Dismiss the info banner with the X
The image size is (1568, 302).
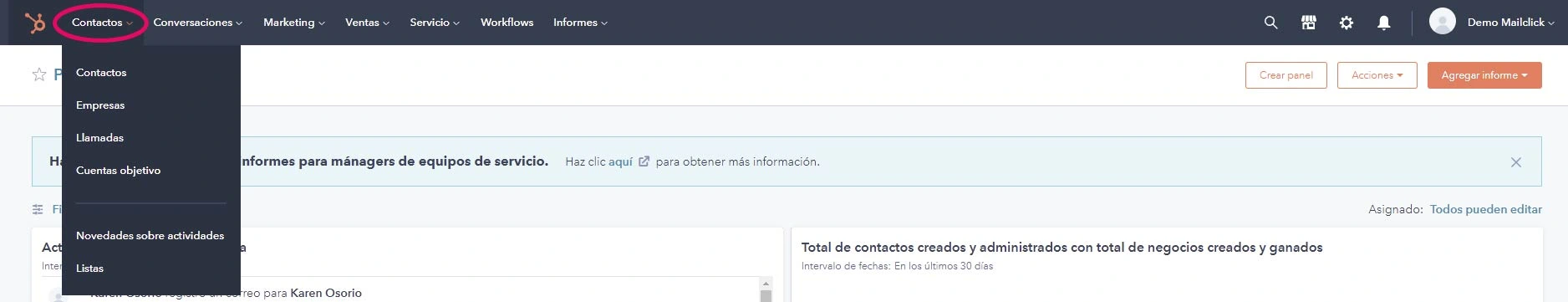point(1516,162)
